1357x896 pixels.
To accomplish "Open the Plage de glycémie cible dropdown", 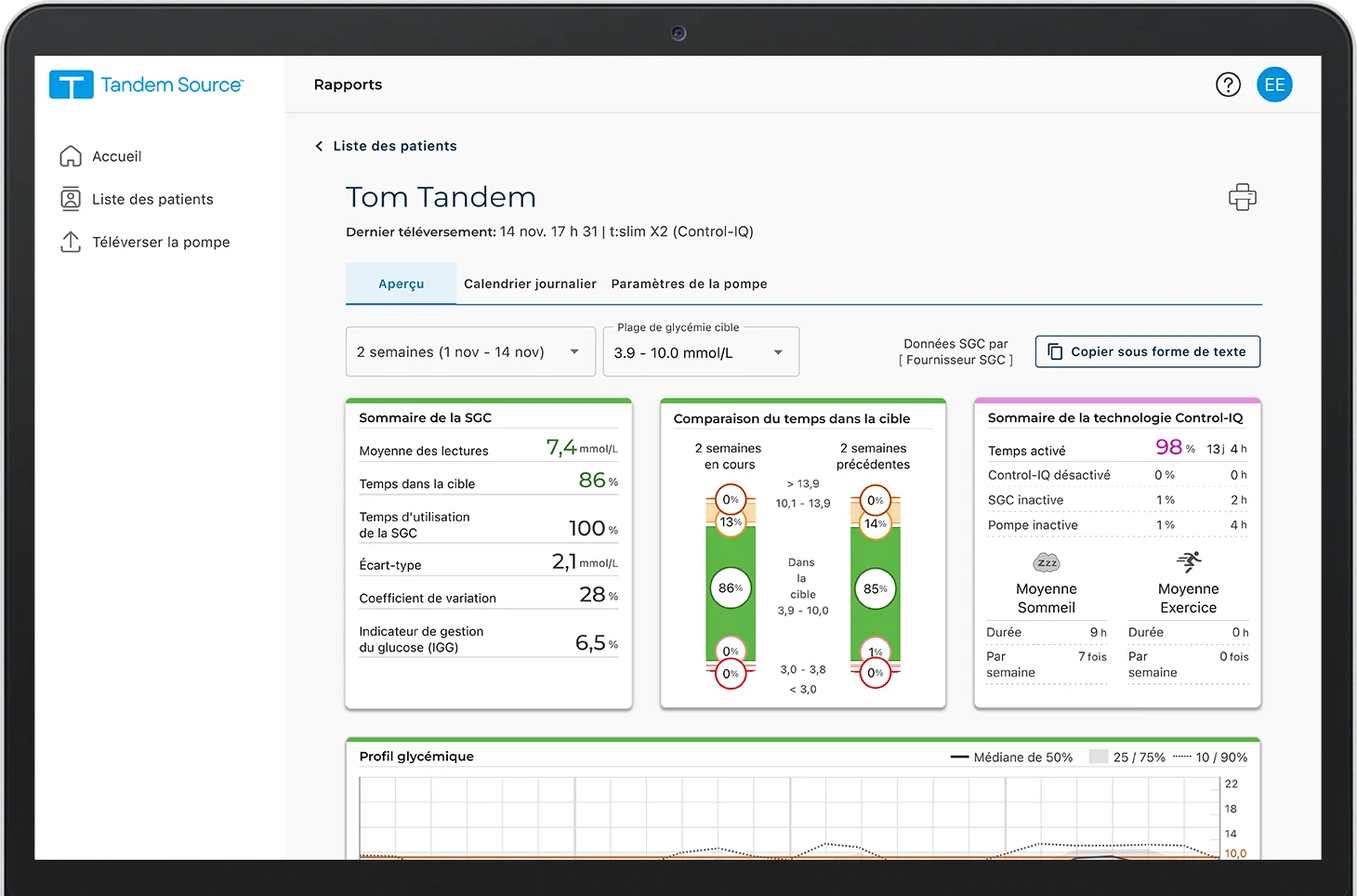I will click(701, 351).
